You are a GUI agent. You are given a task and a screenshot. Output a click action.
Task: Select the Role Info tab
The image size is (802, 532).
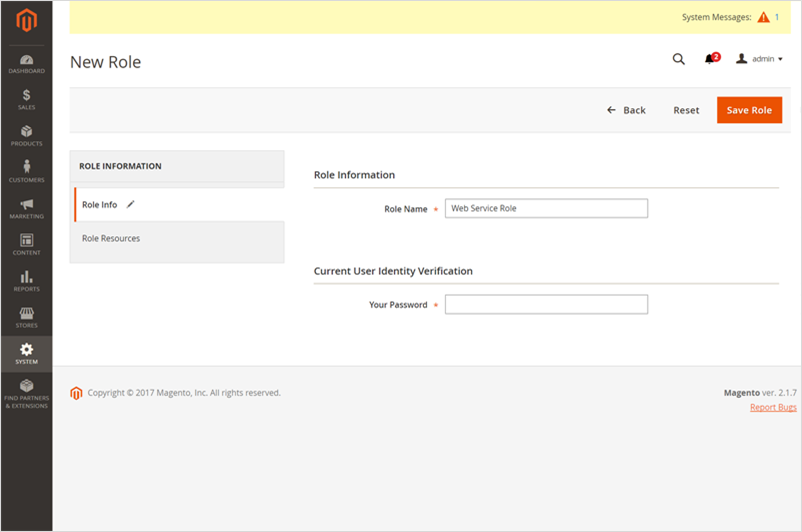(100, 204)
